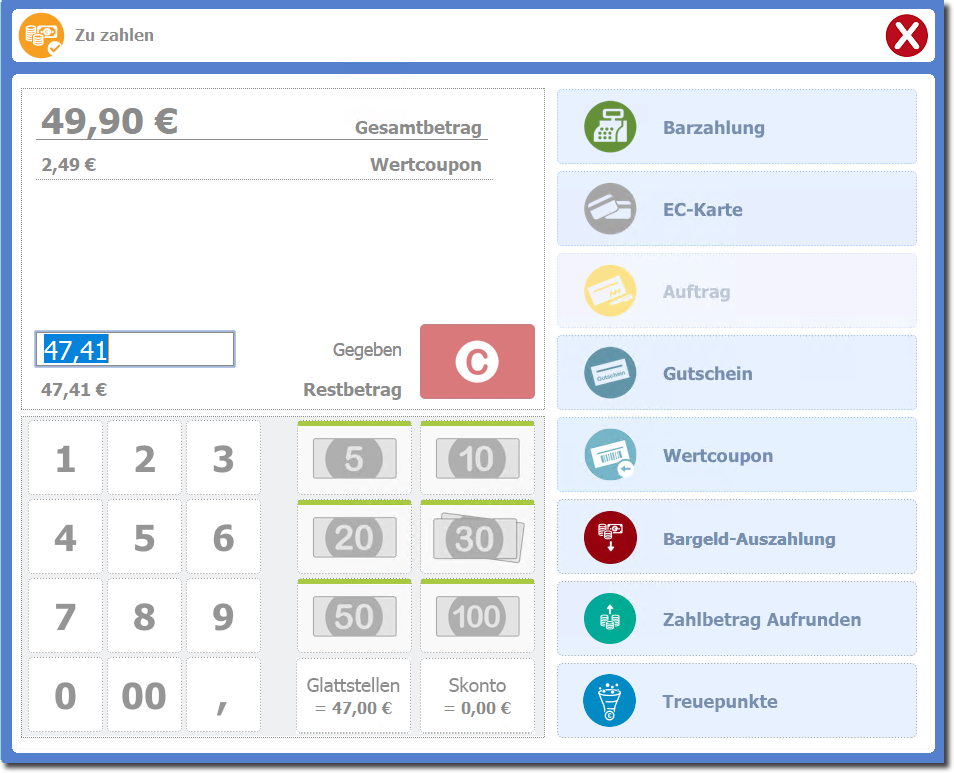Choose EC-Karte card payment icon
Image resolution: width=954 pixels, height=773 pixels.
pyautogui.click(x=610, y=209)
